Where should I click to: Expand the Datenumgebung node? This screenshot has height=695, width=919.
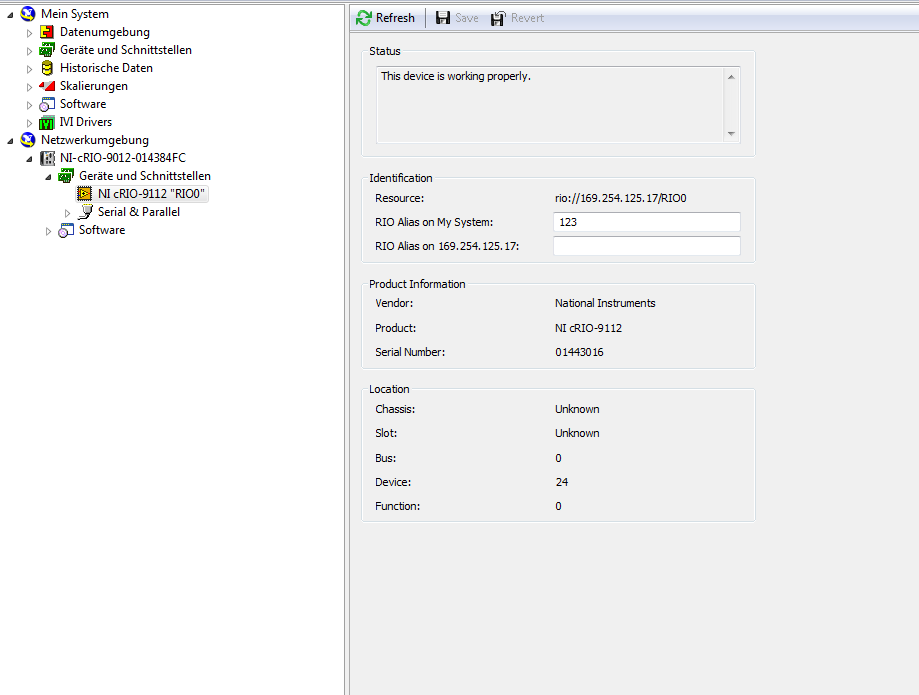pyautogui.click(x=29, y=33)
